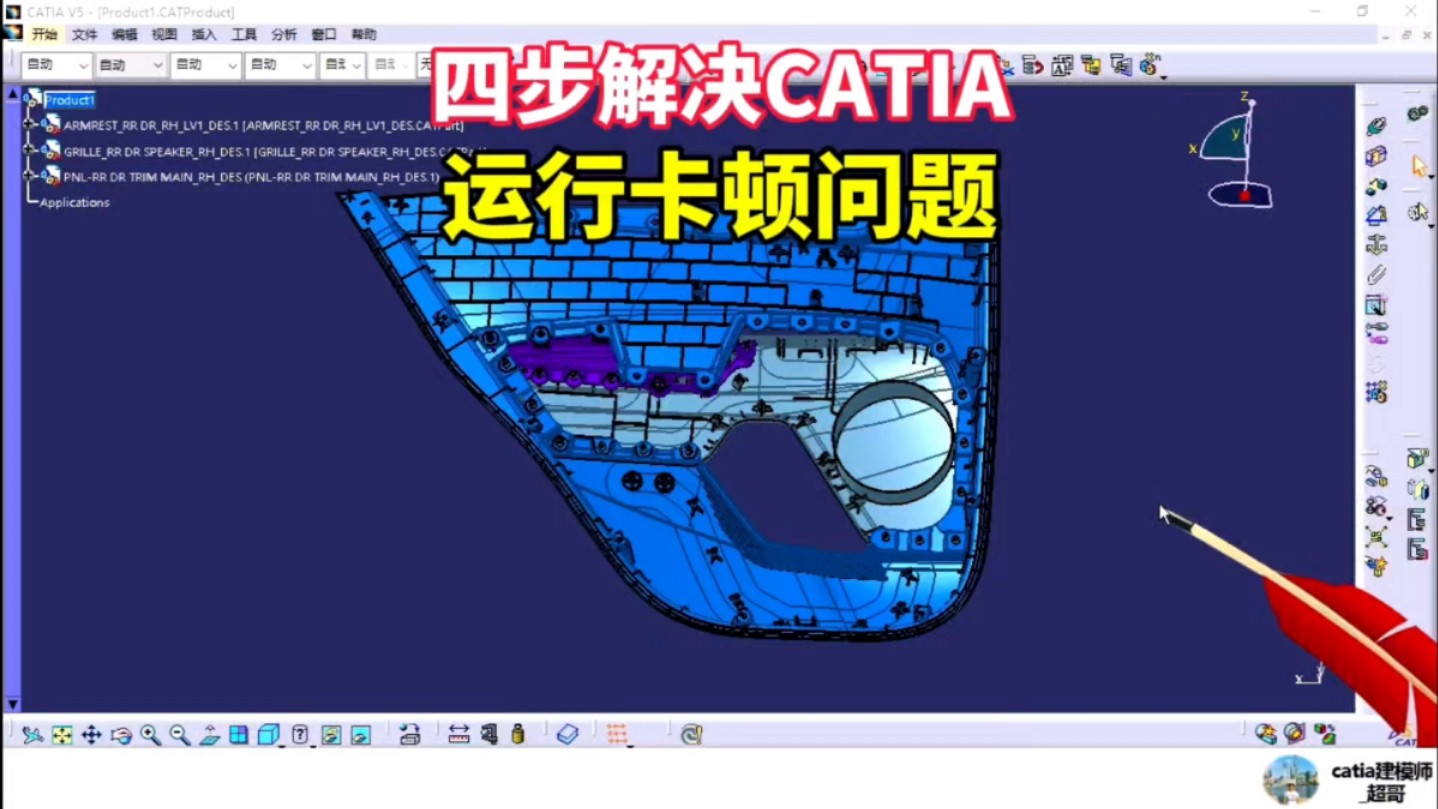This screenshot has width=1438, height=809.
Task: Click the gears icon at right toolbar top
Action: [1418, 113]
